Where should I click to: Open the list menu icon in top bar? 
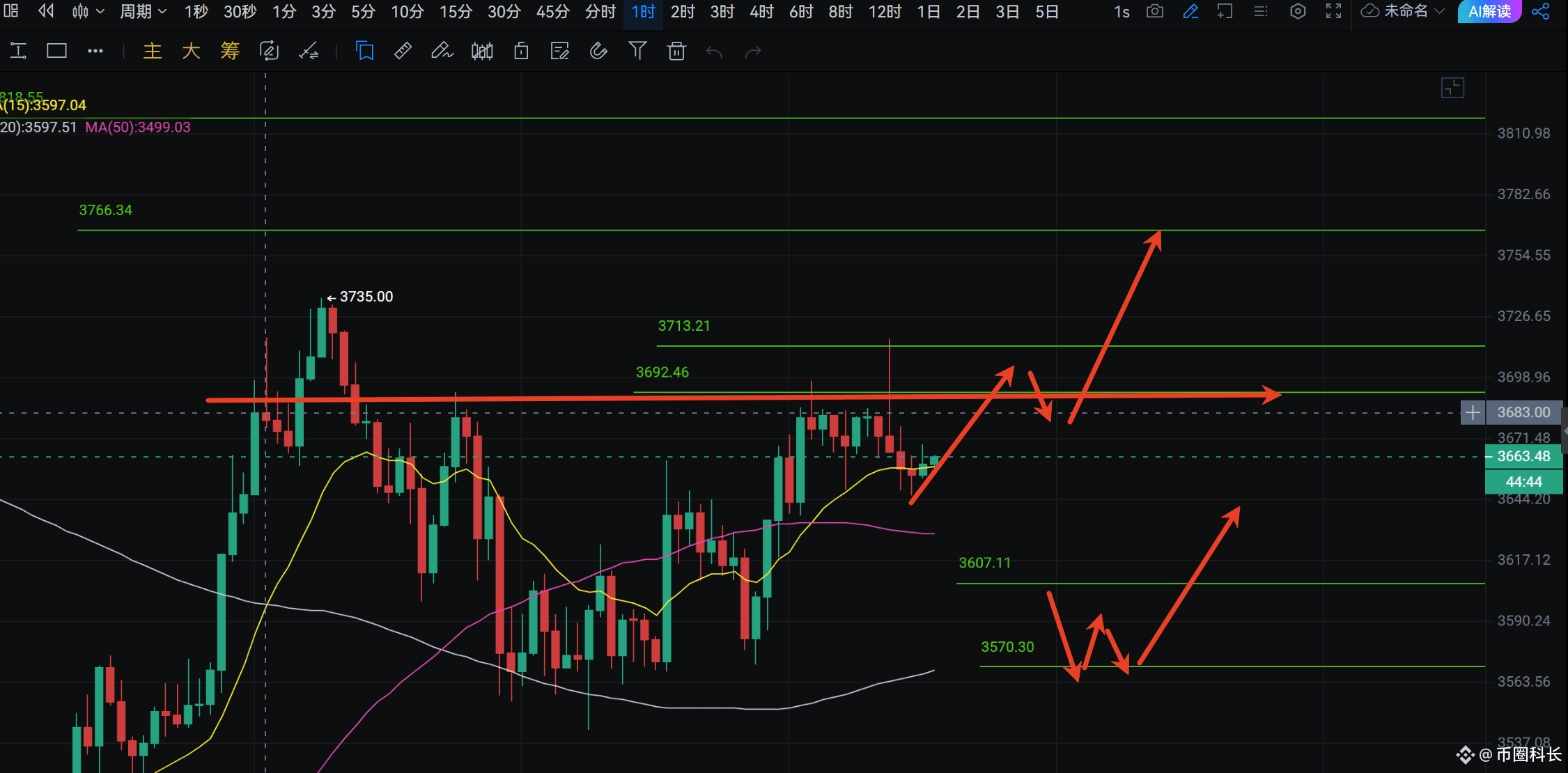click(1261, 11)
